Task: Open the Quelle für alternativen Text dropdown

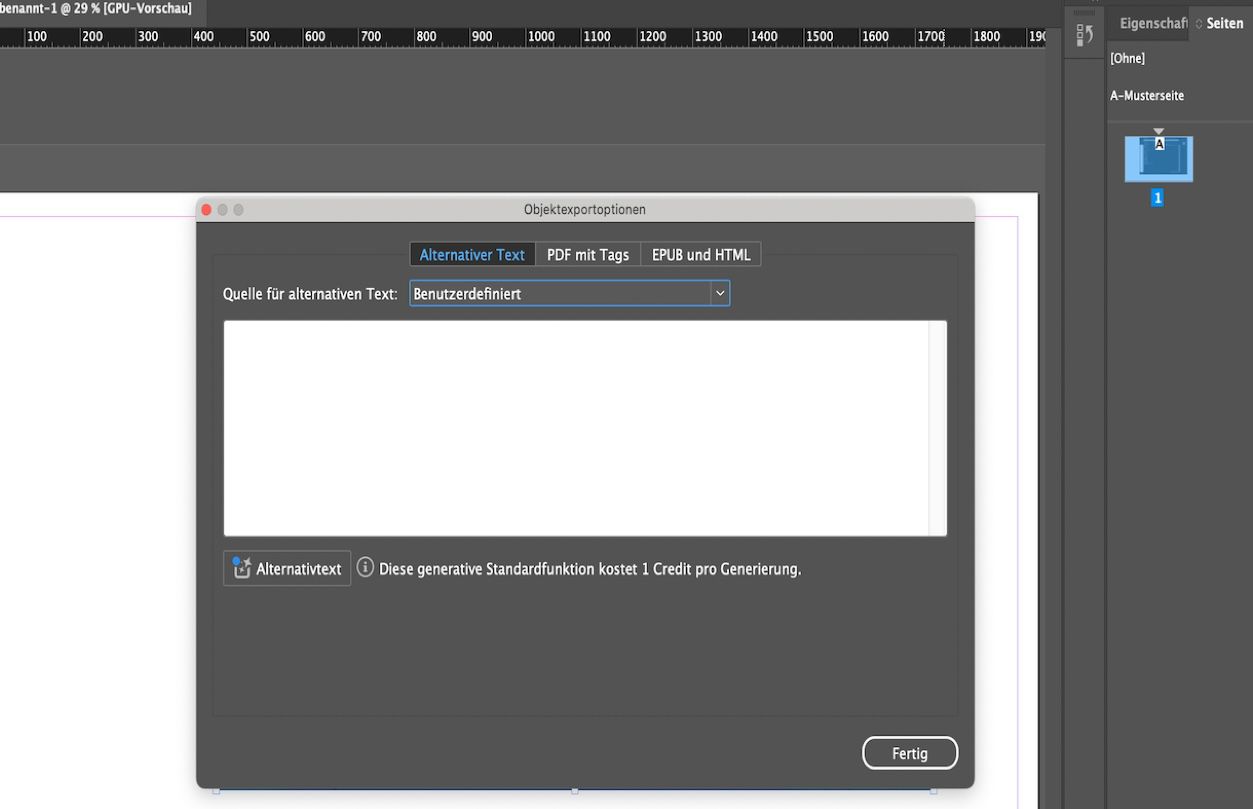Action: (x=570, y=294)
